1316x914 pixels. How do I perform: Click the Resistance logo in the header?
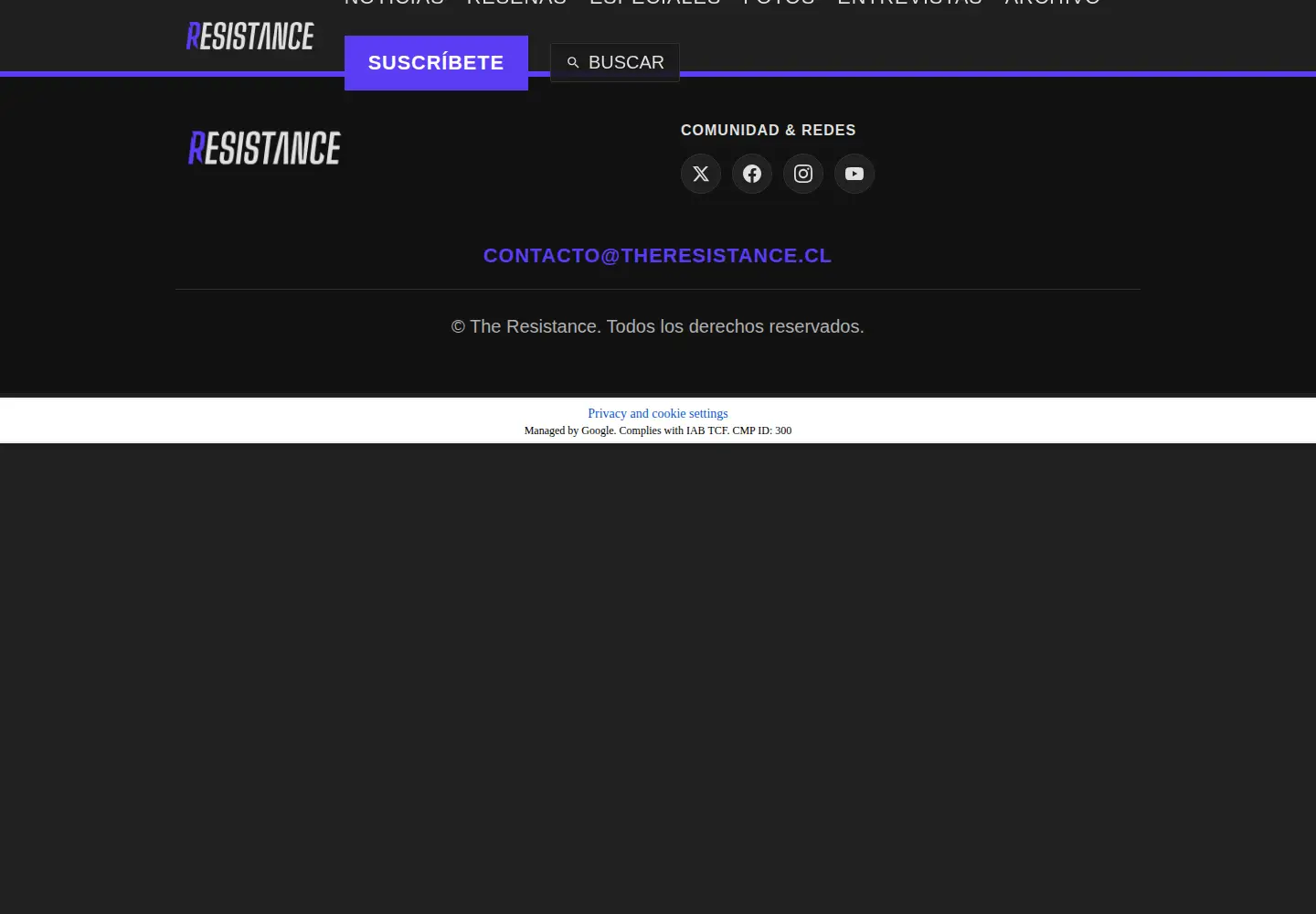pyautogui.click(x=250, y=37)
